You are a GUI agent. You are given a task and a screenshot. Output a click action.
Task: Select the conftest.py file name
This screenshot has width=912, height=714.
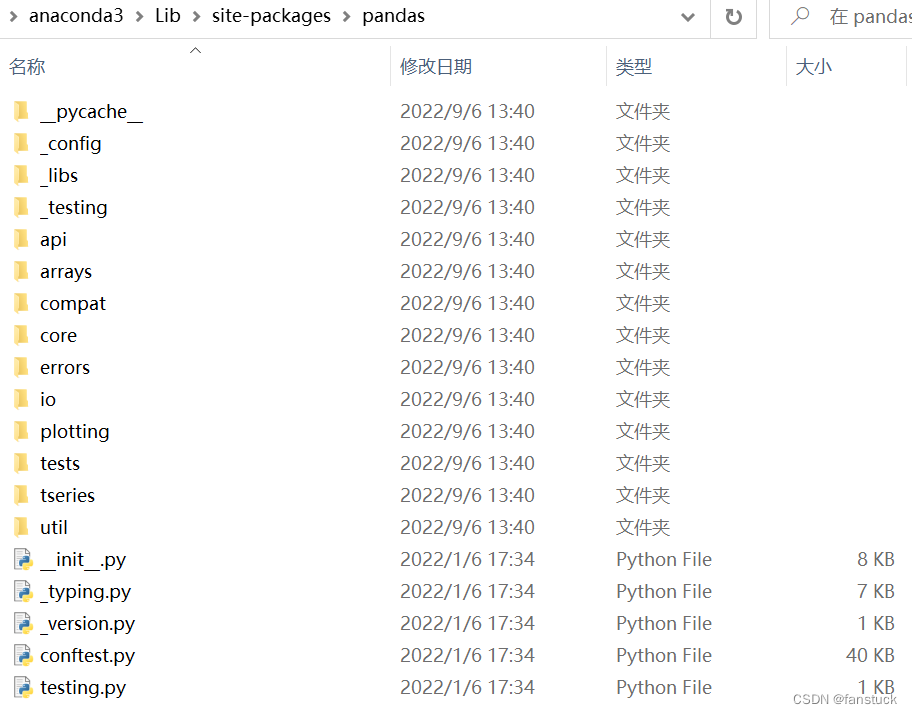87,655
